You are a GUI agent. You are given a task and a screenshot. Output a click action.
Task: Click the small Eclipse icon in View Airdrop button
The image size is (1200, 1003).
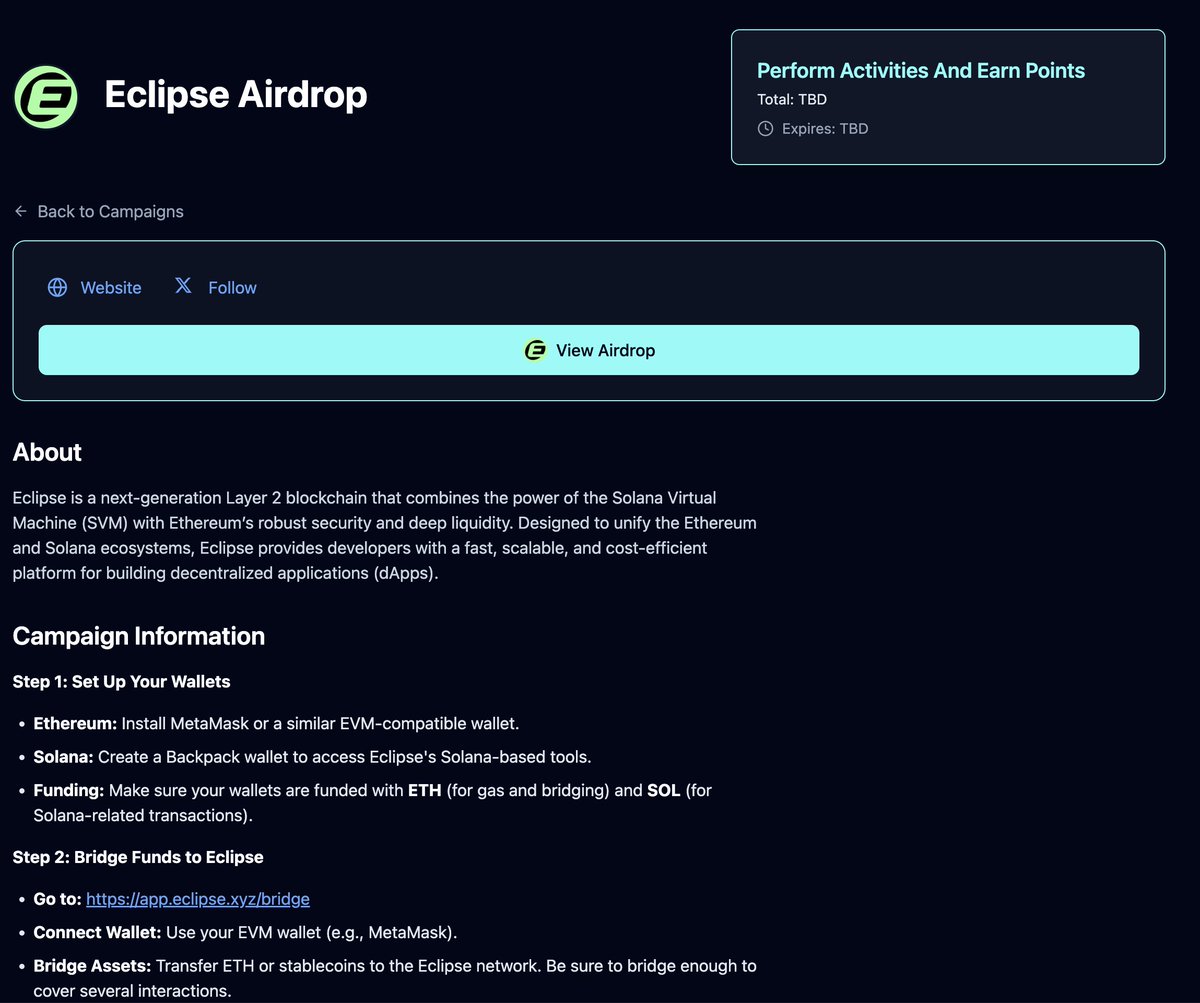coord(535,350)
